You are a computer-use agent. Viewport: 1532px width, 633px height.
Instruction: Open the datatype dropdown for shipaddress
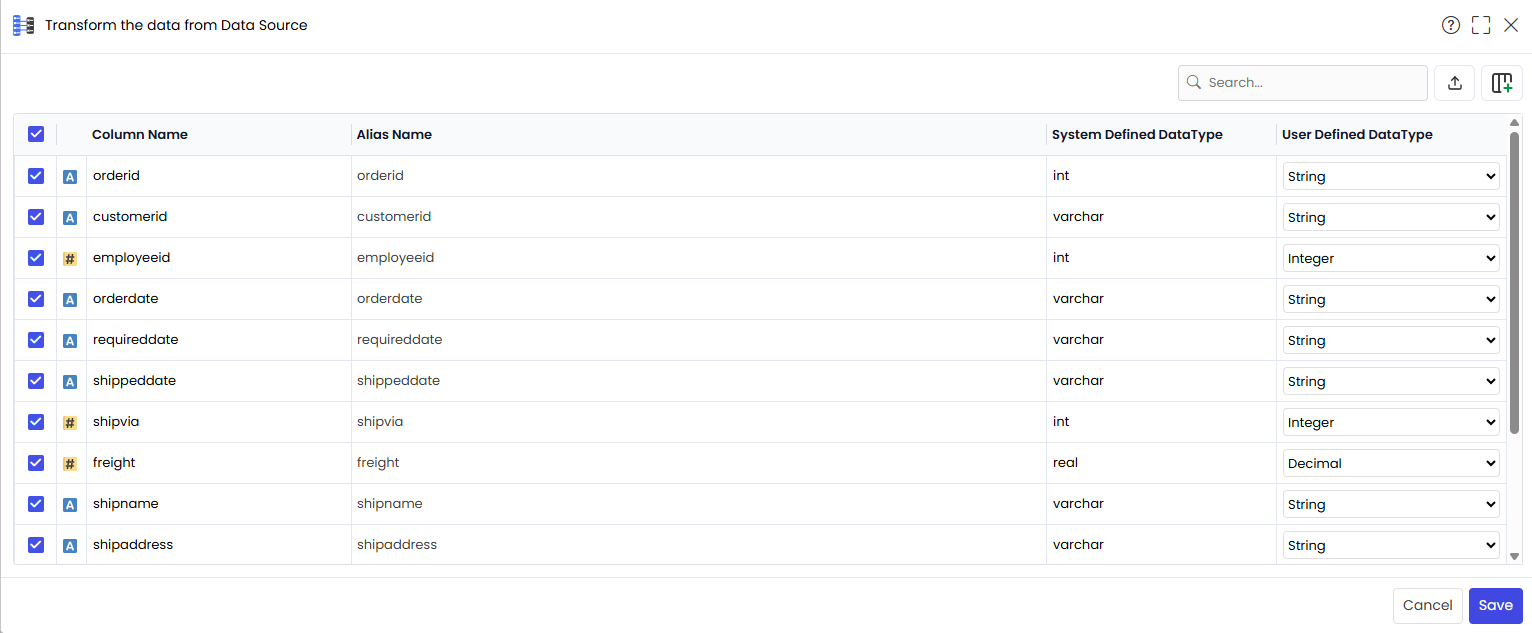(x=1391, y=545)
